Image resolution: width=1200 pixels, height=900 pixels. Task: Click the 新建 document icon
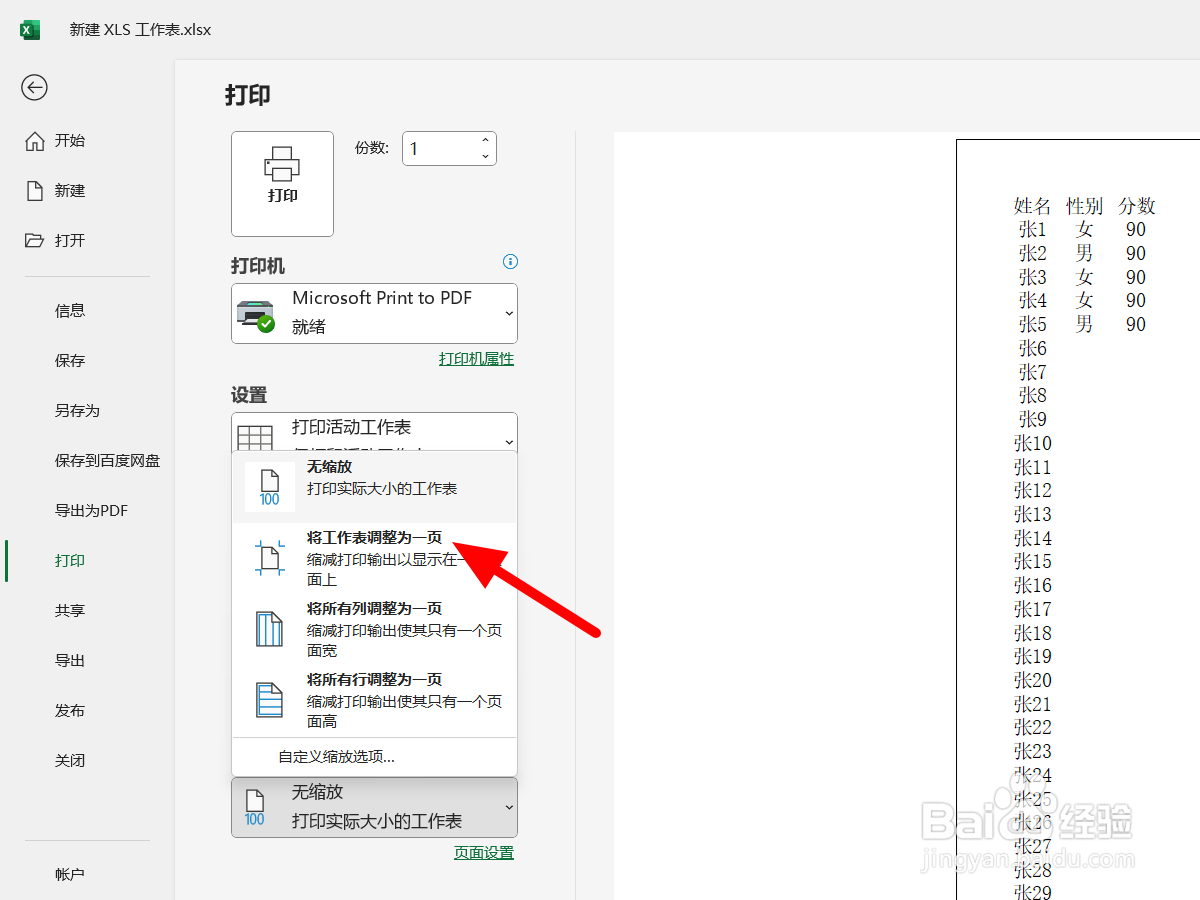coord(35,191)
